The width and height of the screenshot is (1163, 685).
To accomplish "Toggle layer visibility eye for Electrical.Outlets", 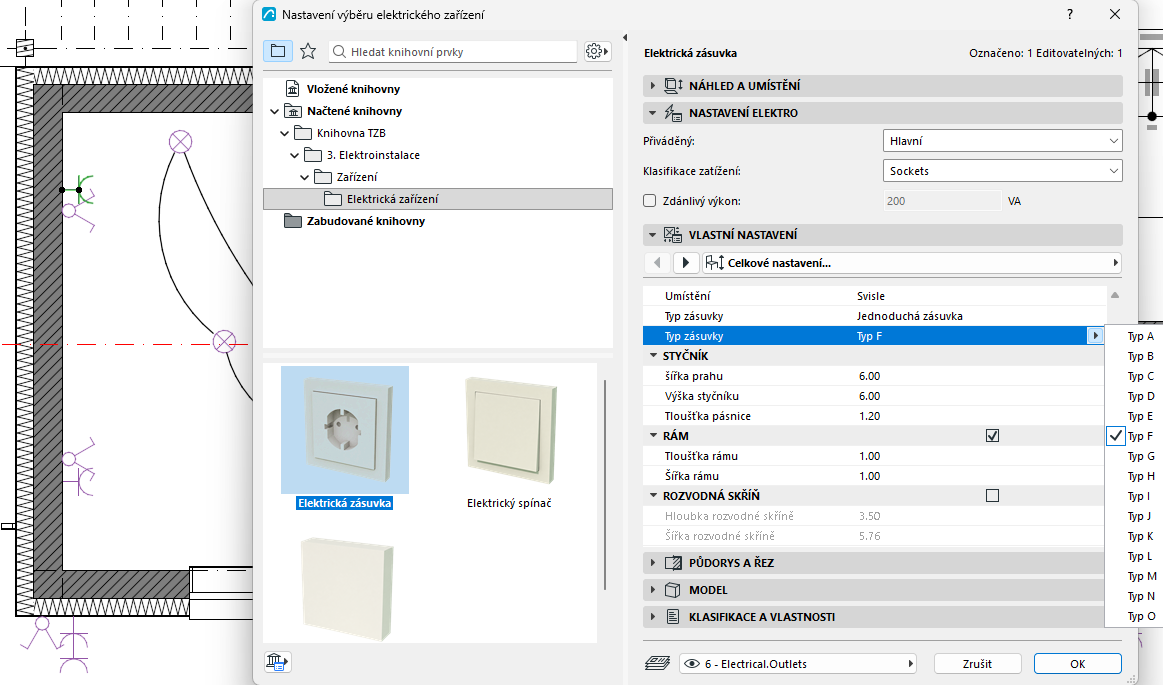I will pos(692,664).
